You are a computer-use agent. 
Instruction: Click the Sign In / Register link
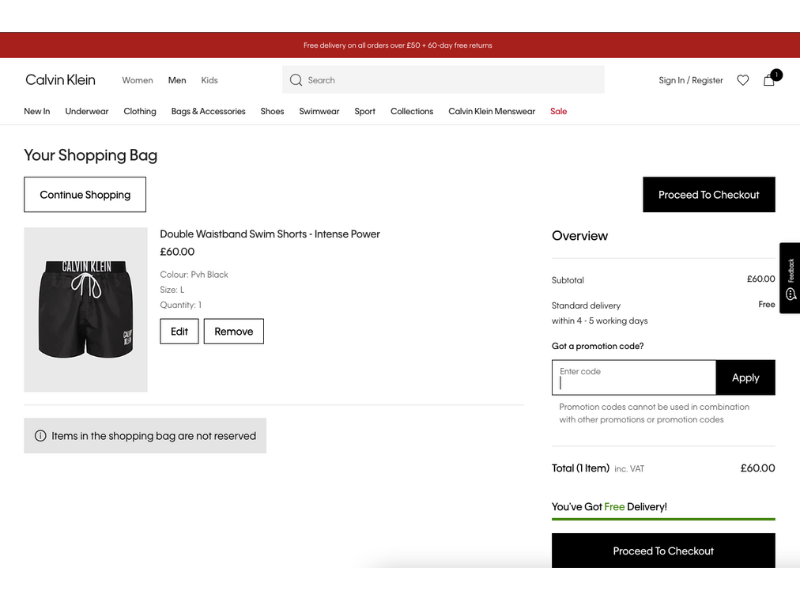pyautogui.click(x=690, y=80)
